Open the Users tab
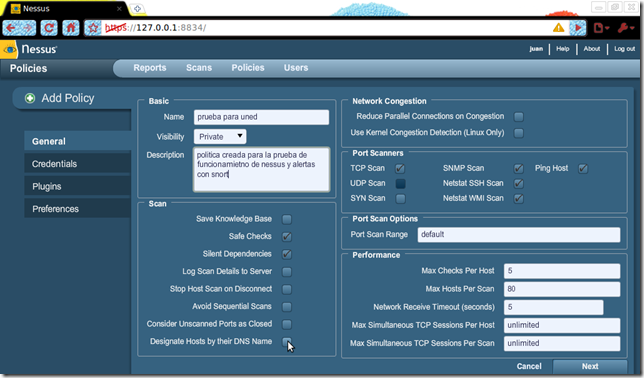 point(296,68)
